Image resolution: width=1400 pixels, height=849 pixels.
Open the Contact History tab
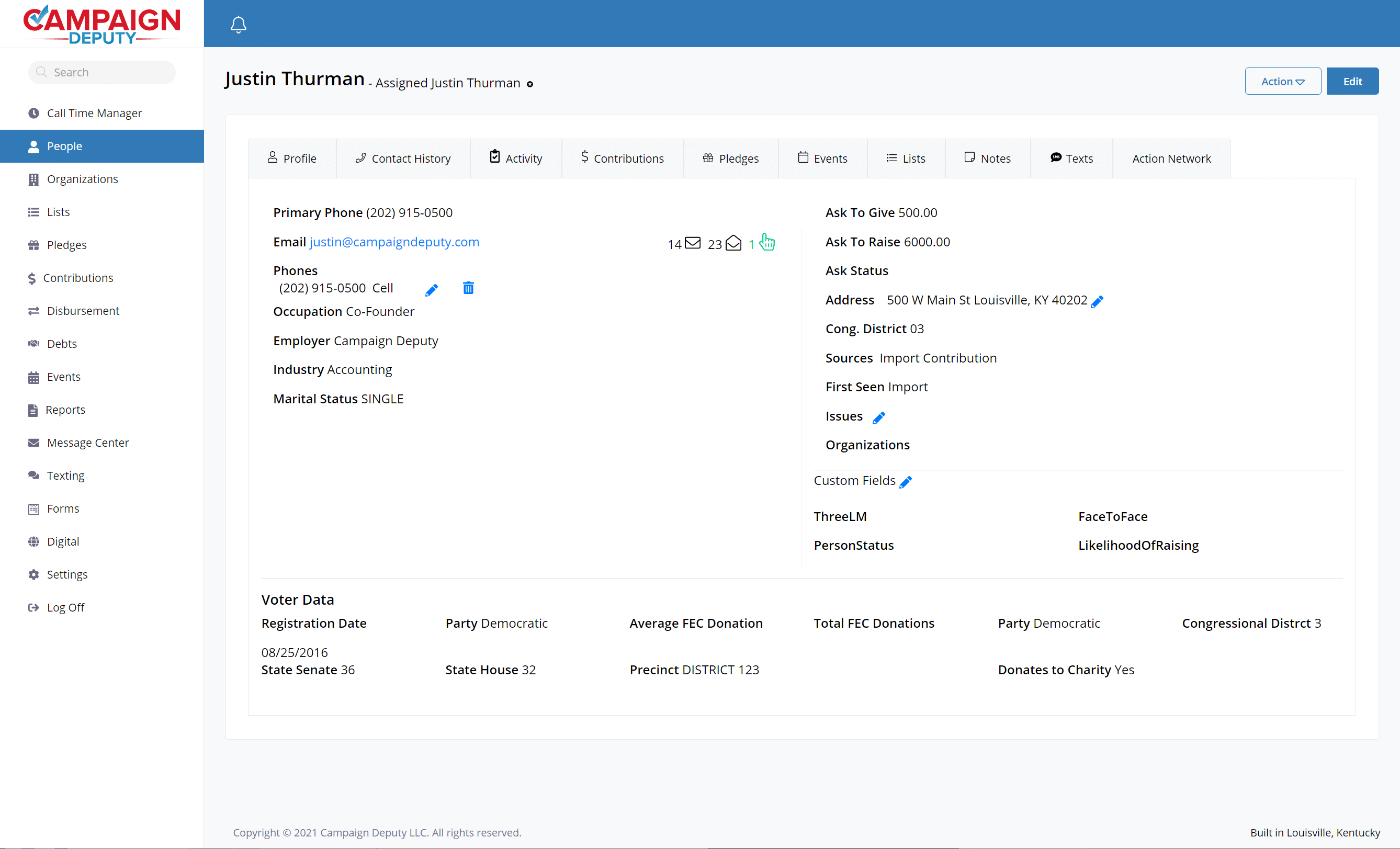tap(403, 159)
